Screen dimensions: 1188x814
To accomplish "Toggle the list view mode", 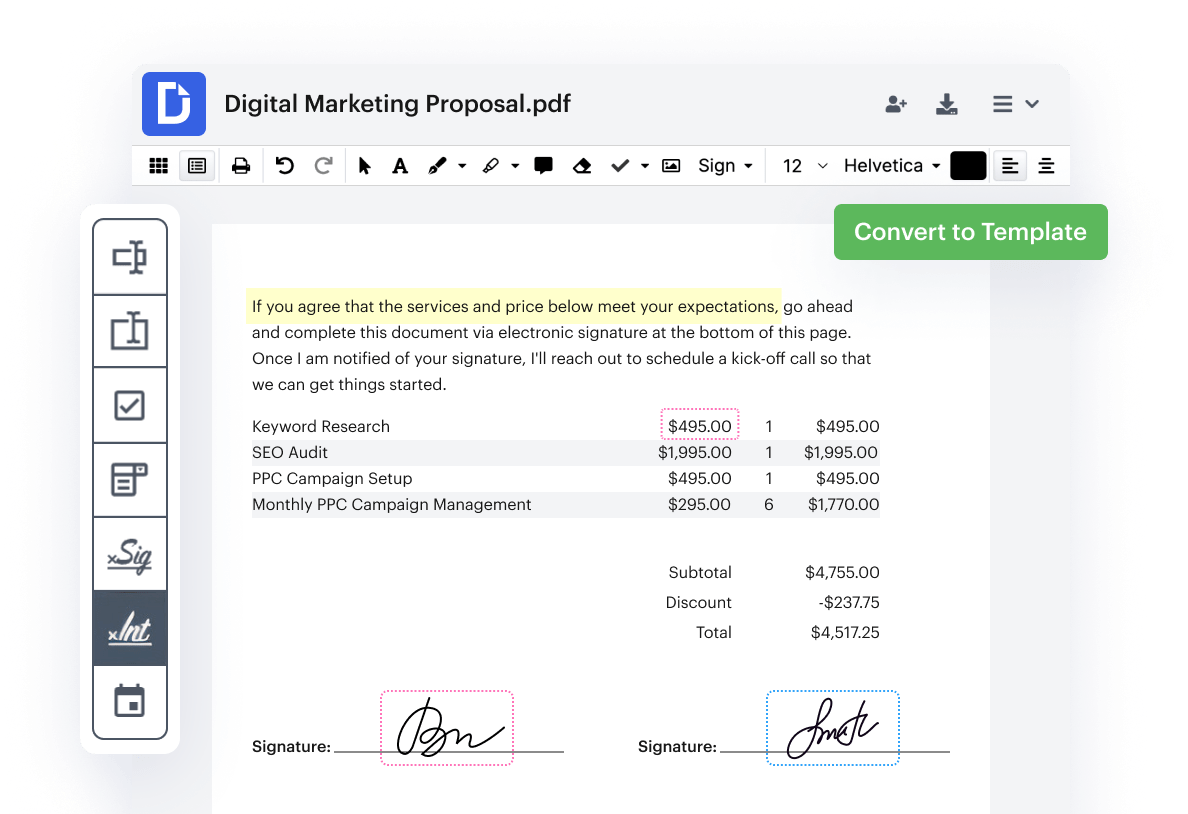I will [197, 166].
